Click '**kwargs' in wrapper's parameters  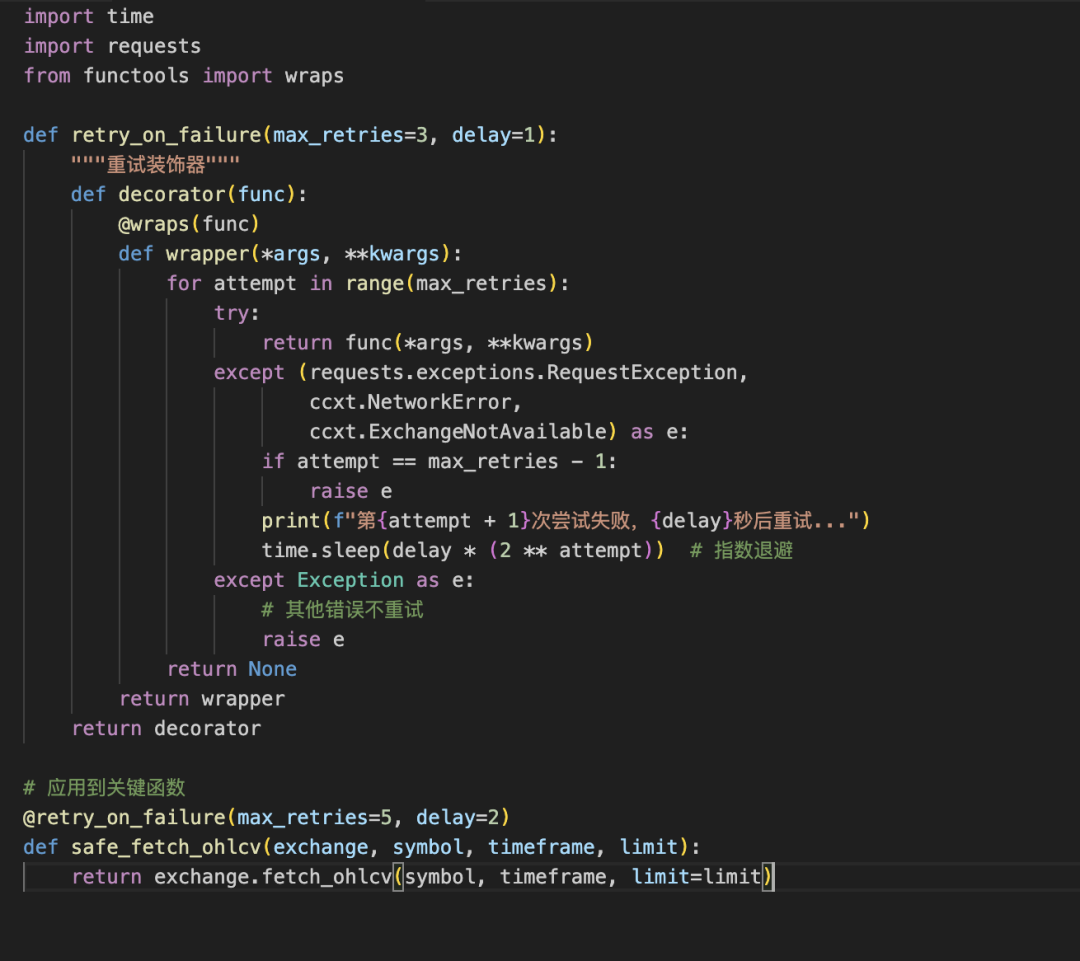[x=392, y=254]
